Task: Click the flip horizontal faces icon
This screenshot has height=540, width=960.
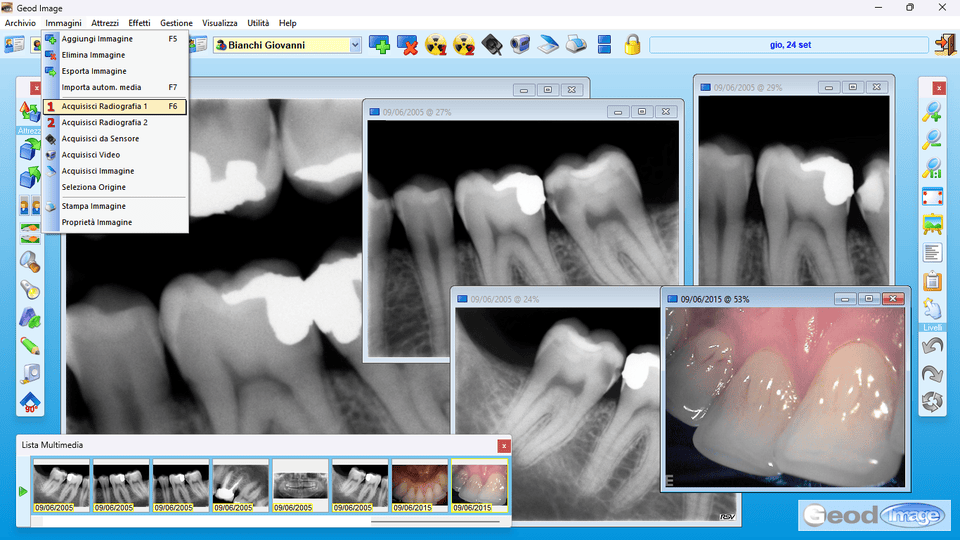Action: (x=29, y=205)
